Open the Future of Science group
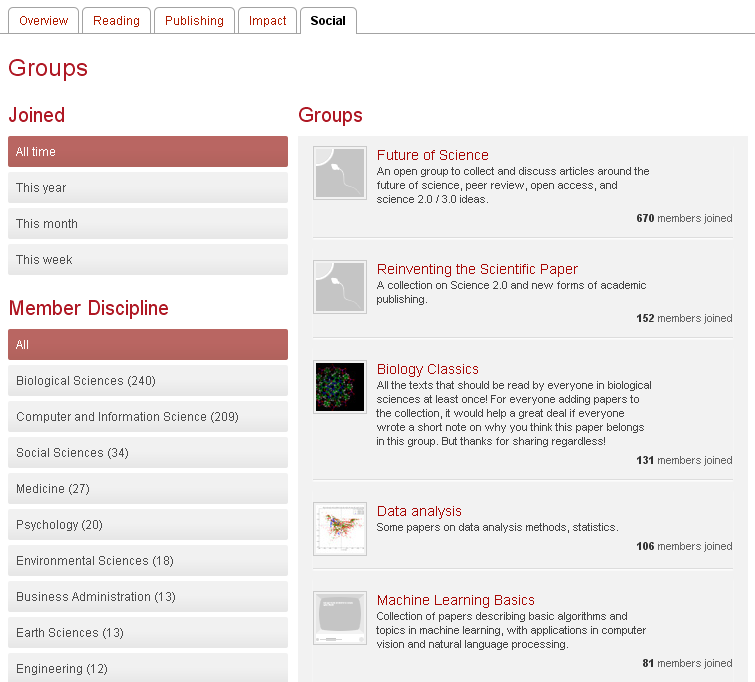Viewport: 755px width, 682px height. [432, 155]
